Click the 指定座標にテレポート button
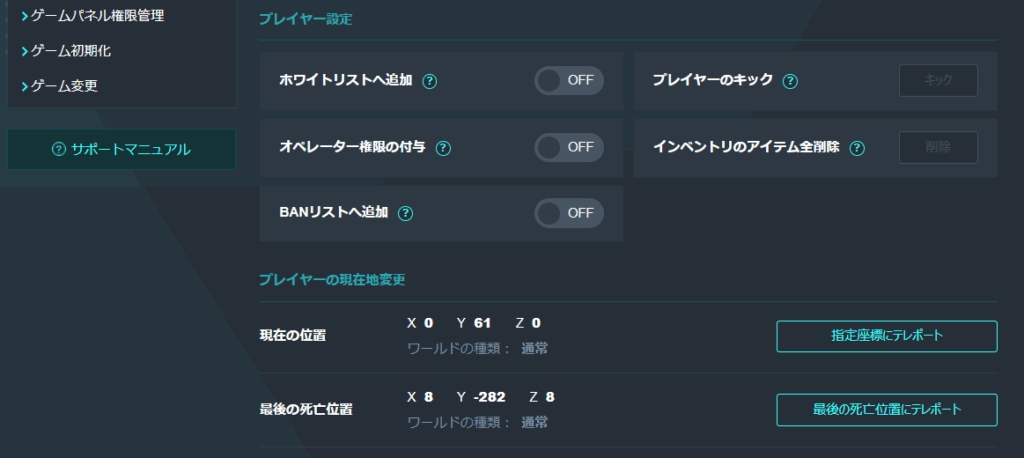1024x458 pixels. click(x=886, y=336)
